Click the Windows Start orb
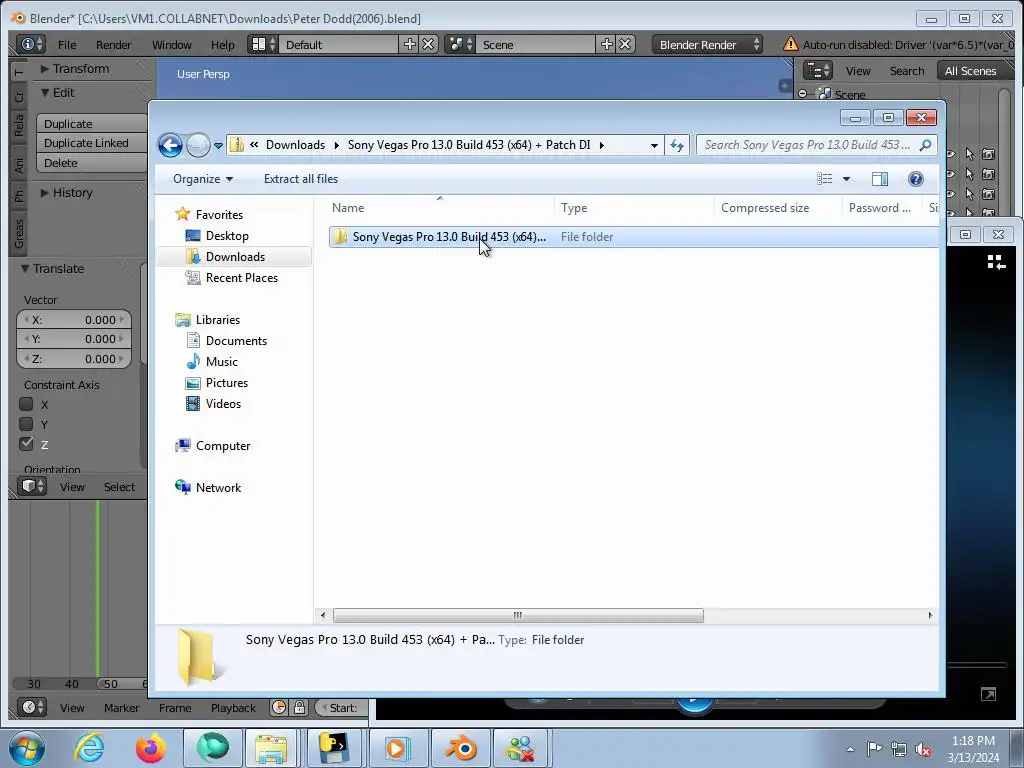 click(x=27, y=748)
